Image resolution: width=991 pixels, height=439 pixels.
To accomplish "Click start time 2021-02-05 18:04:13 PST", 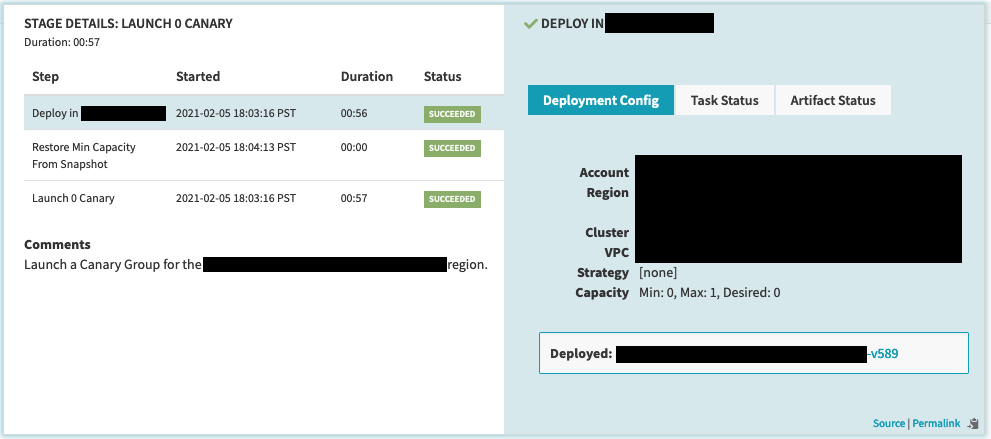I will [236, 147].
